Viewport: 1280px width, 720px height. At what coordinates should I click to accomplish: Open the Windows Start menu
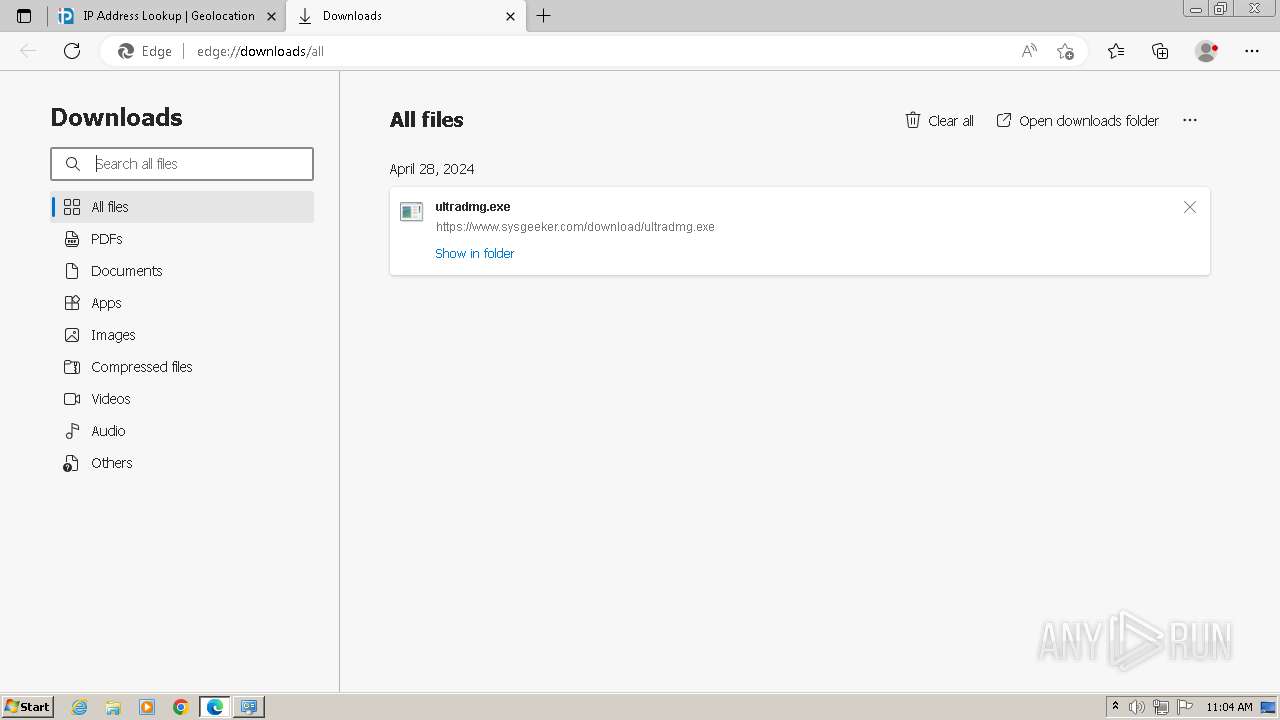point(28,706)
